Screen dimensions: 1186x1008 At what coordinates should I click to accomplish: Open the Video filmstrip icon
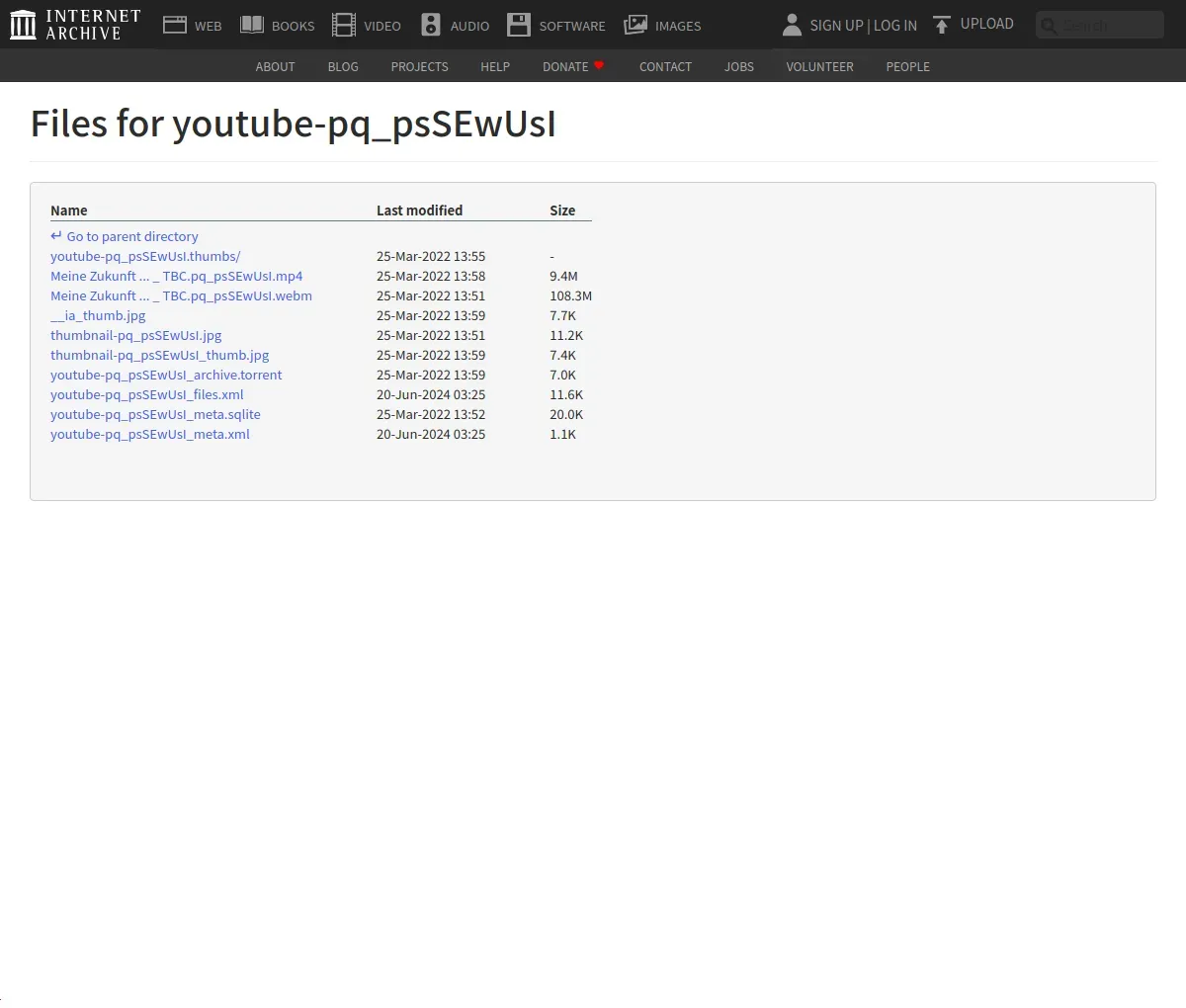344,25
